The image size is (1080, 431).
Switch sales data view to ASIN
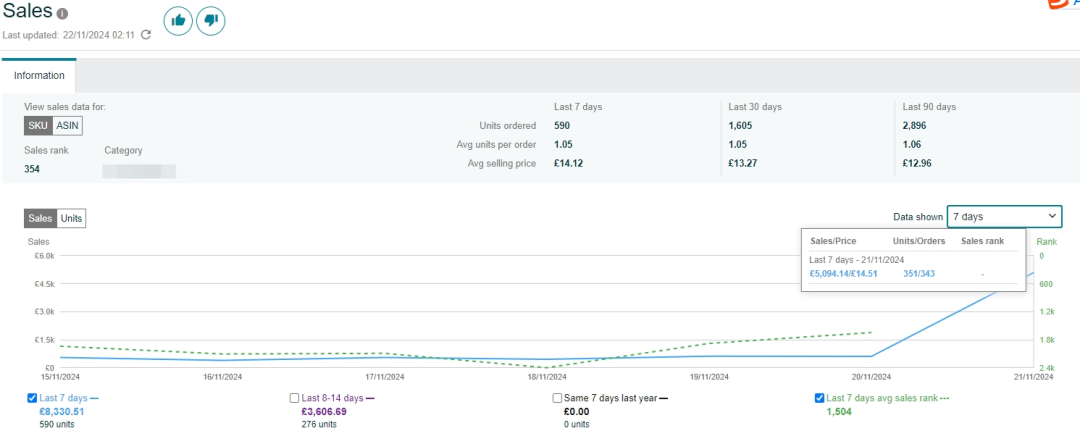[x=68, y=125]
